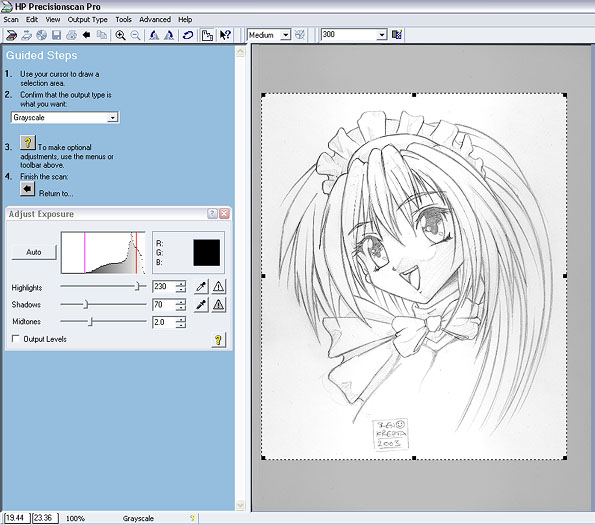The height and width of the screenshot is (525, 595).
Task: Open the 300 resolution dropdown
Action: click(x=382, y=35)
